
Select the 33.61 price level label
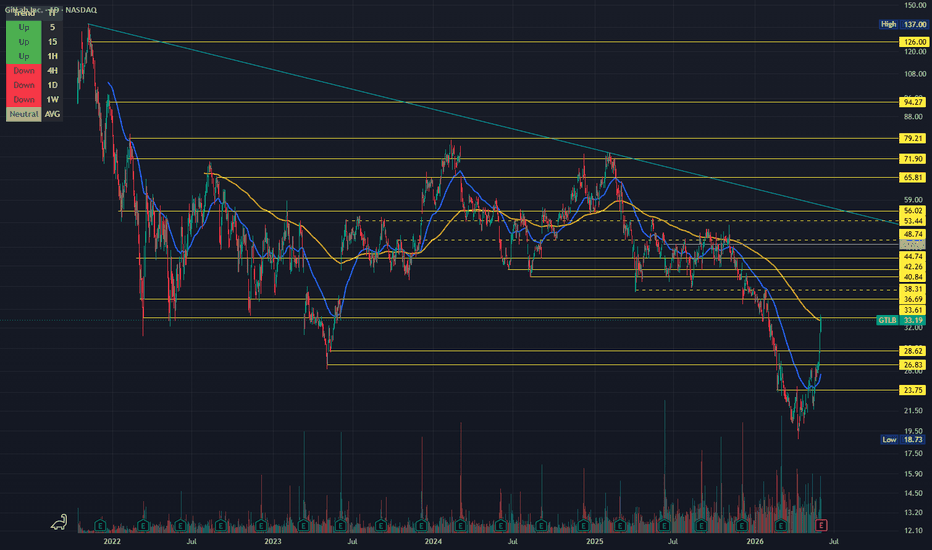click(x=913, y=310)
